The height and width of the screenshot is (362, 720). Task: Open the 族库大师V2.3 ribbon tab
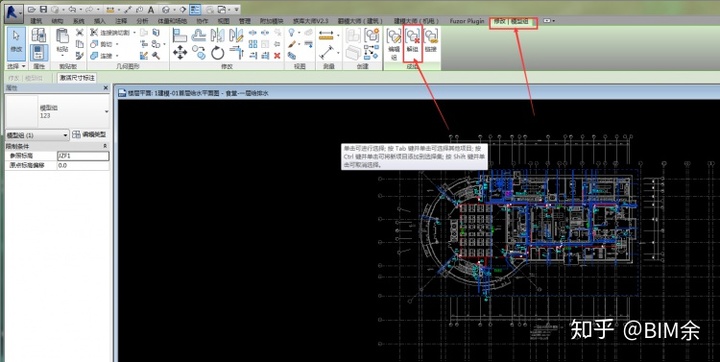click(x=311, y=21)
